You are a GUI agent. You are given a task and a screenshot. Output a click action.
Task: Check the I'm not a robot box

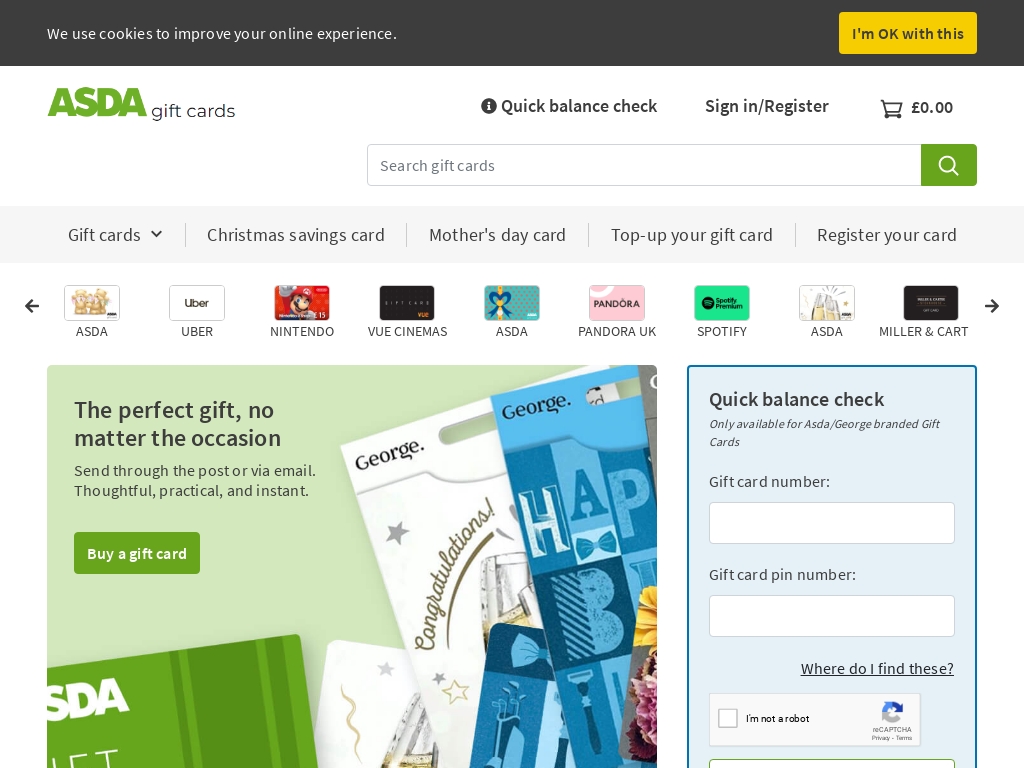tap(728, 718)
